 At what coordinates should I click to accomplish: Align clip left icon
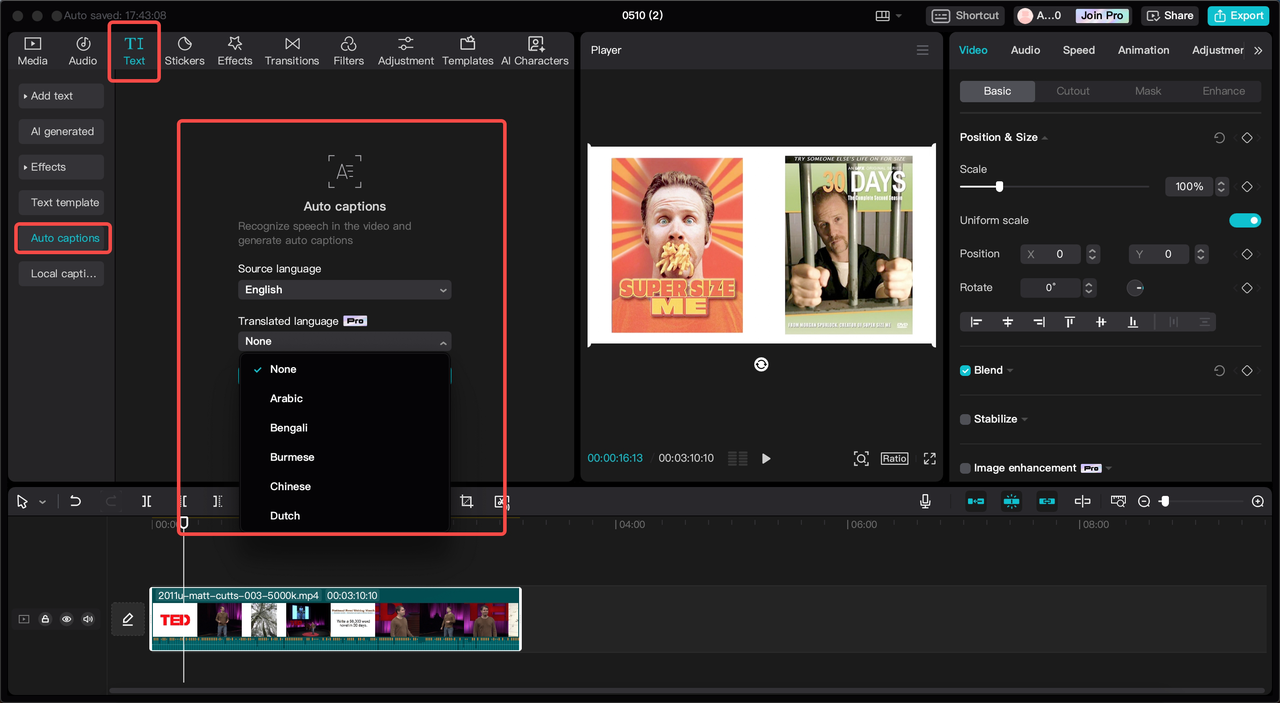point(977,321)
